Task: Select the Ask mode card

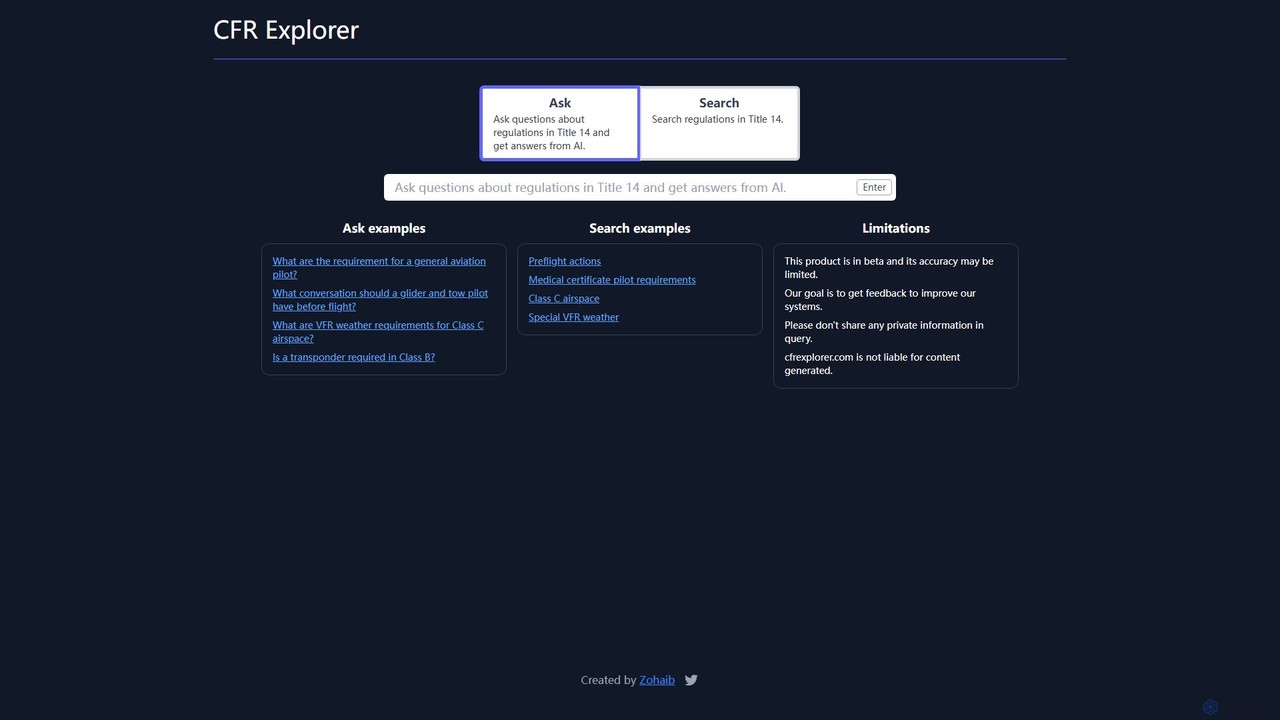Action: [560, 123]
